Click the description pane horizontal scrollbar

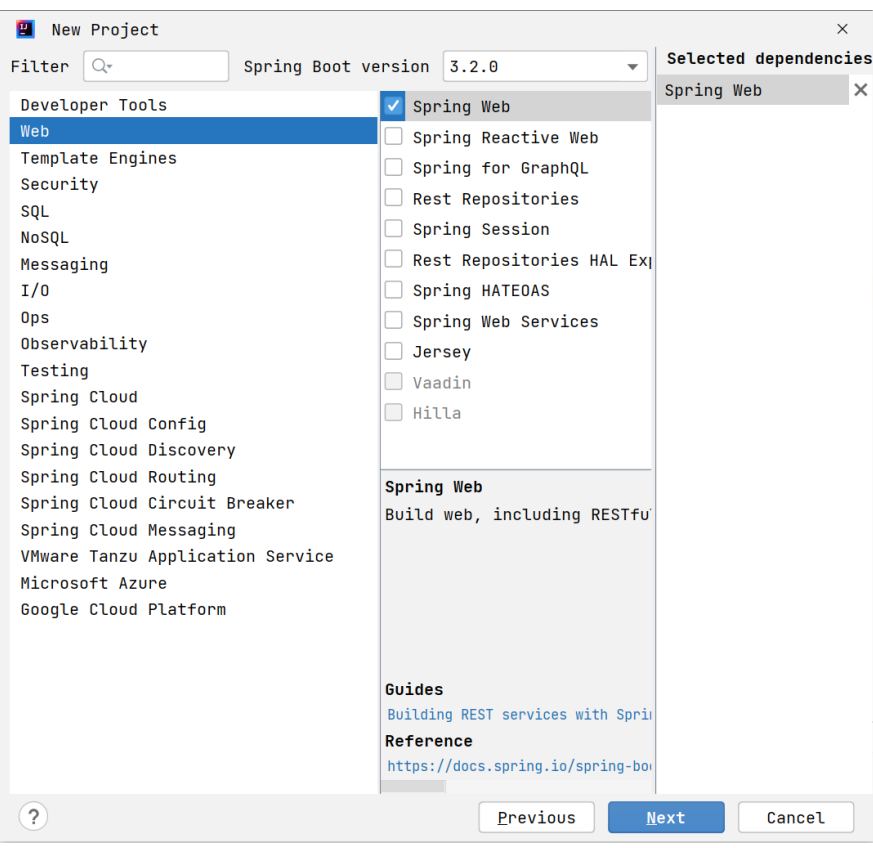(x=413, y=786)
